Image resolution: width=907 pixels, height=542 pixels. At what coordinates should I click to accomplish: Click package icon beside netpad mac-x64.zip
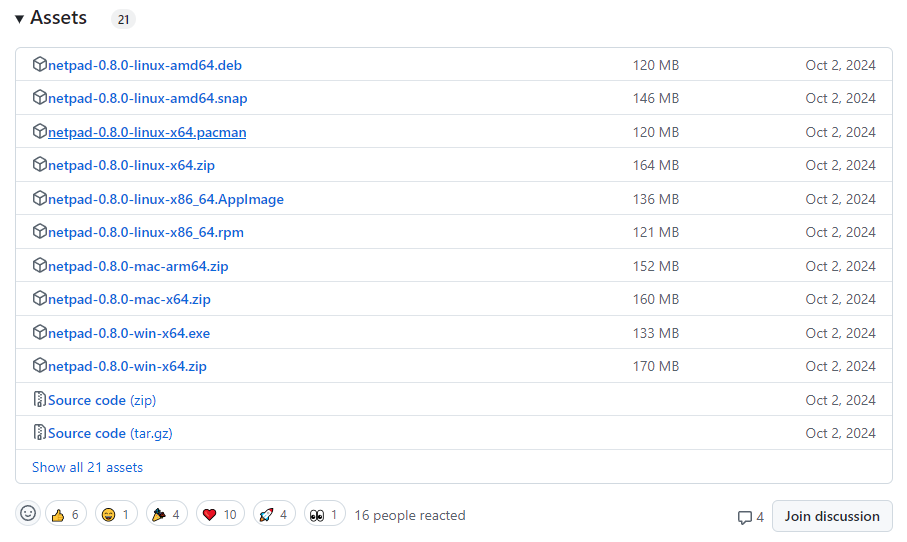pyautogui.click(x=39, y=298)
